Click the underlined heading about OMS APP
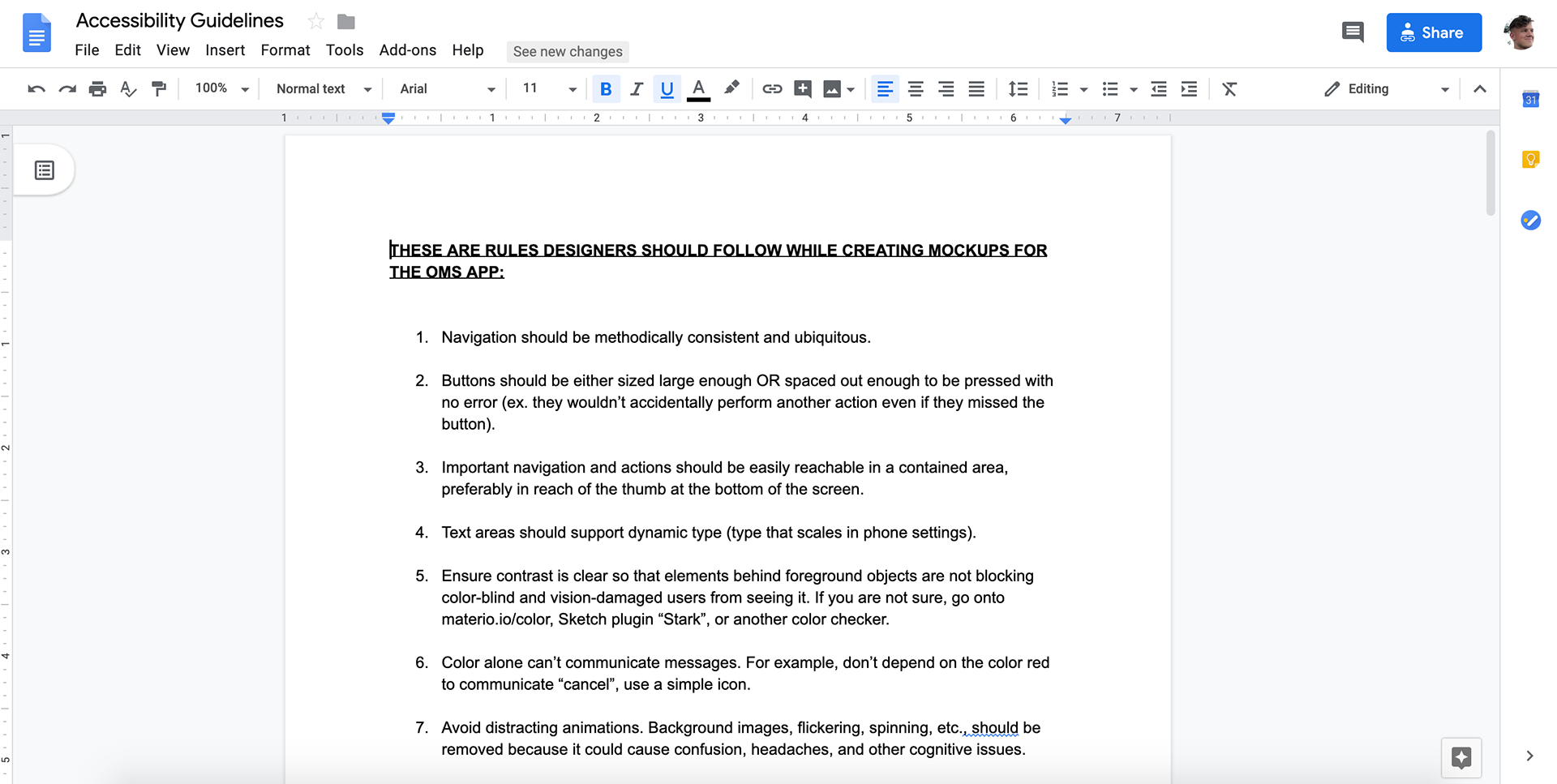This screenshot has width=1557, height=784. pyautogui.click(x=718, y=261)
